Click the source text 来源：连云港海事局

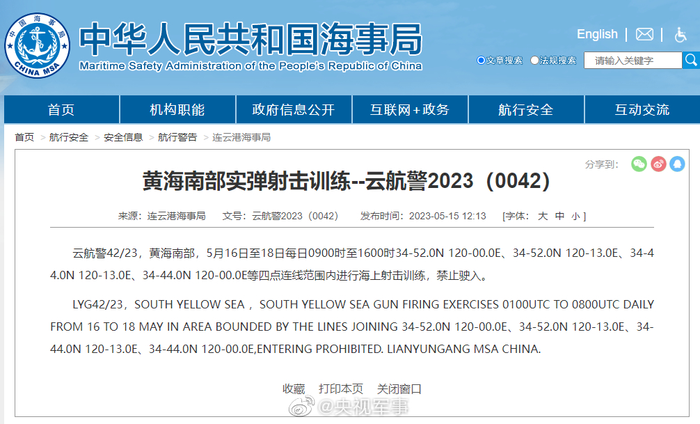coord(162,216)
